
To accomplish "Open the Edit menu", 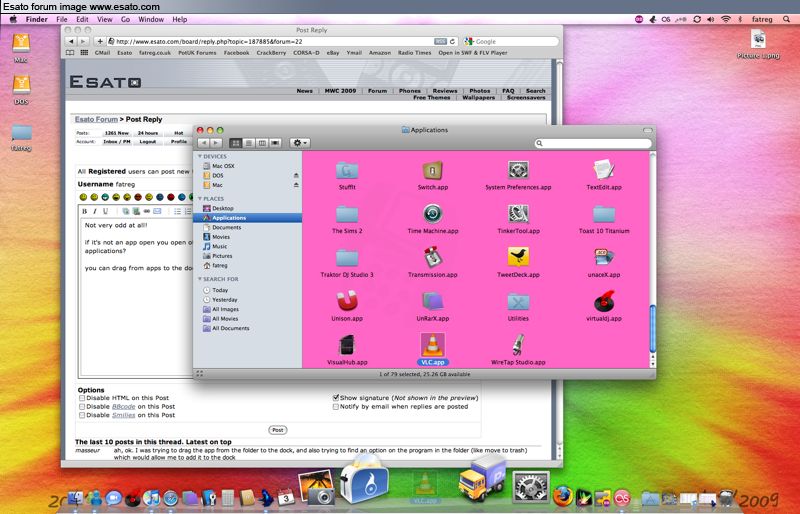I will coord(82,19).
